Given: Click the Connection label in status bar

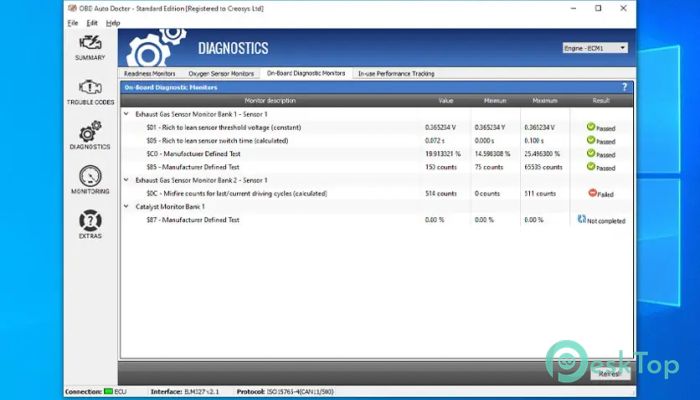Looking at the screenshot, I should [83, 392].
